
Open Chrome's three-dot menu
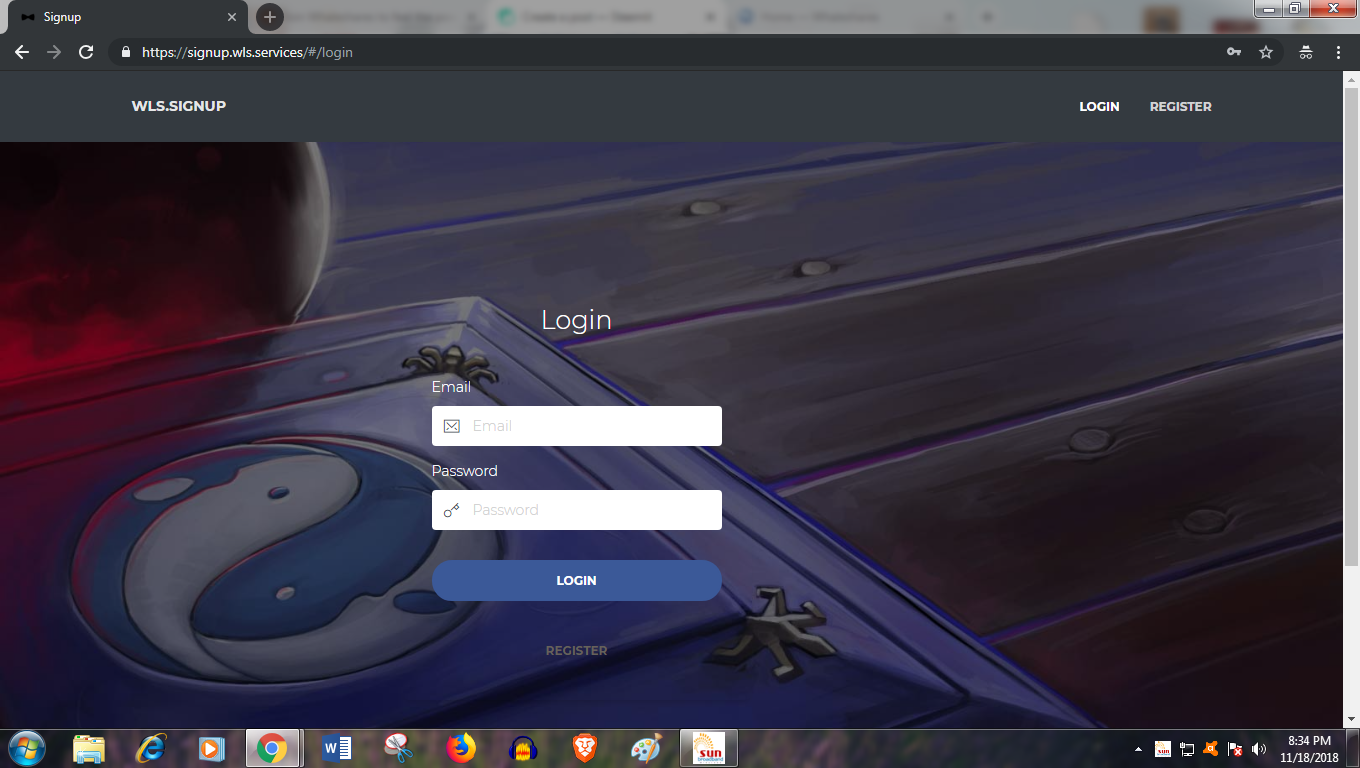click(1338, 52)
